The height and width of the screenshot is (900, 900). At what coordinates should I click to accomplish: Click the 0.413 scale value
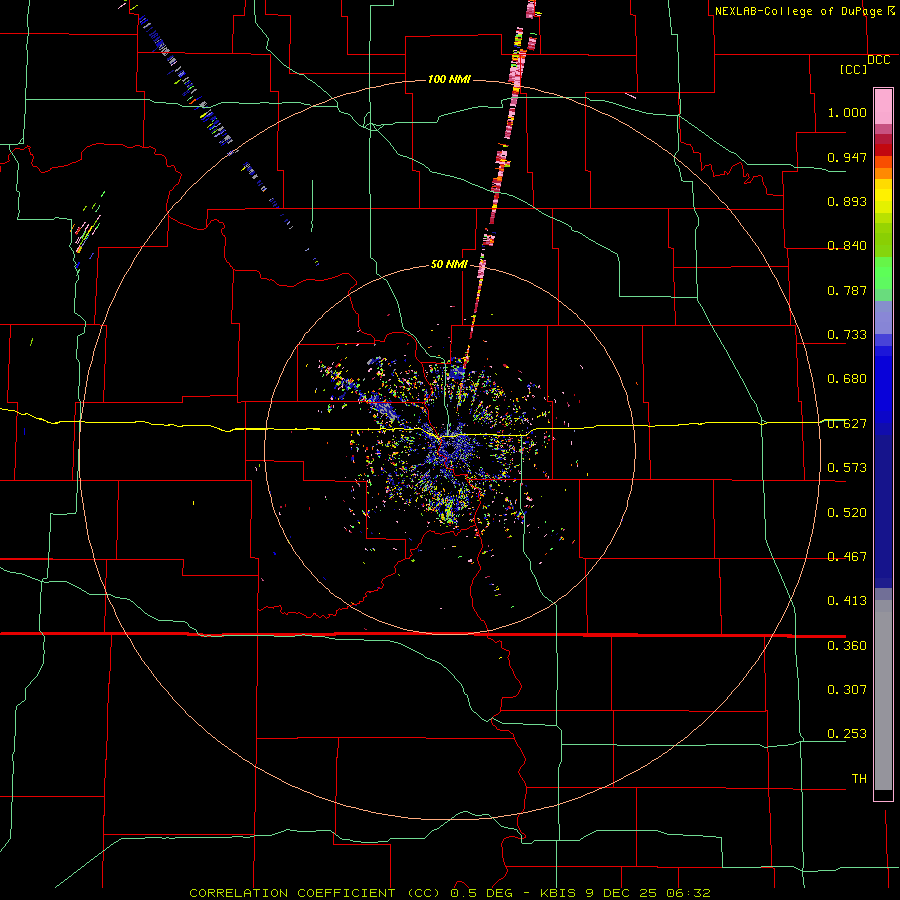click(847, 601)
